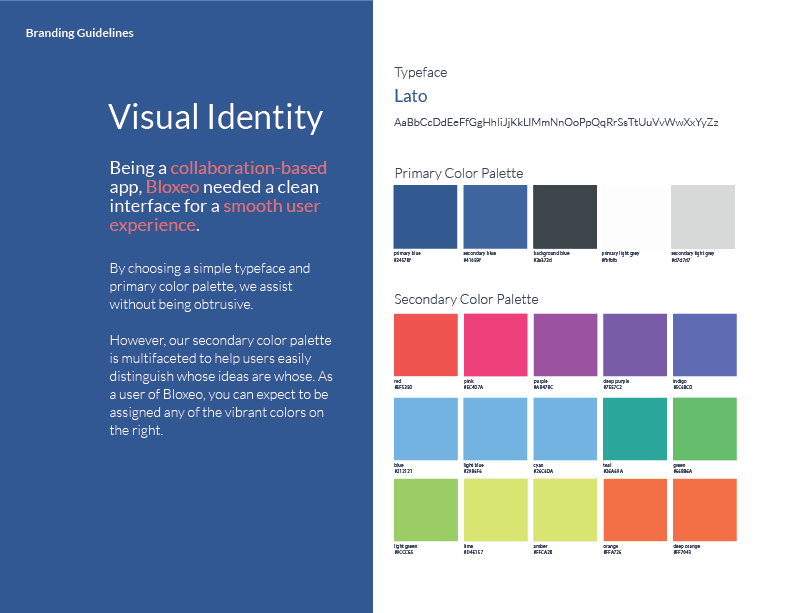Image resolution: width=792 pixels, height=613 pixels.
Task: Click the 'Visual Identity' title
Action: [216, 118]
